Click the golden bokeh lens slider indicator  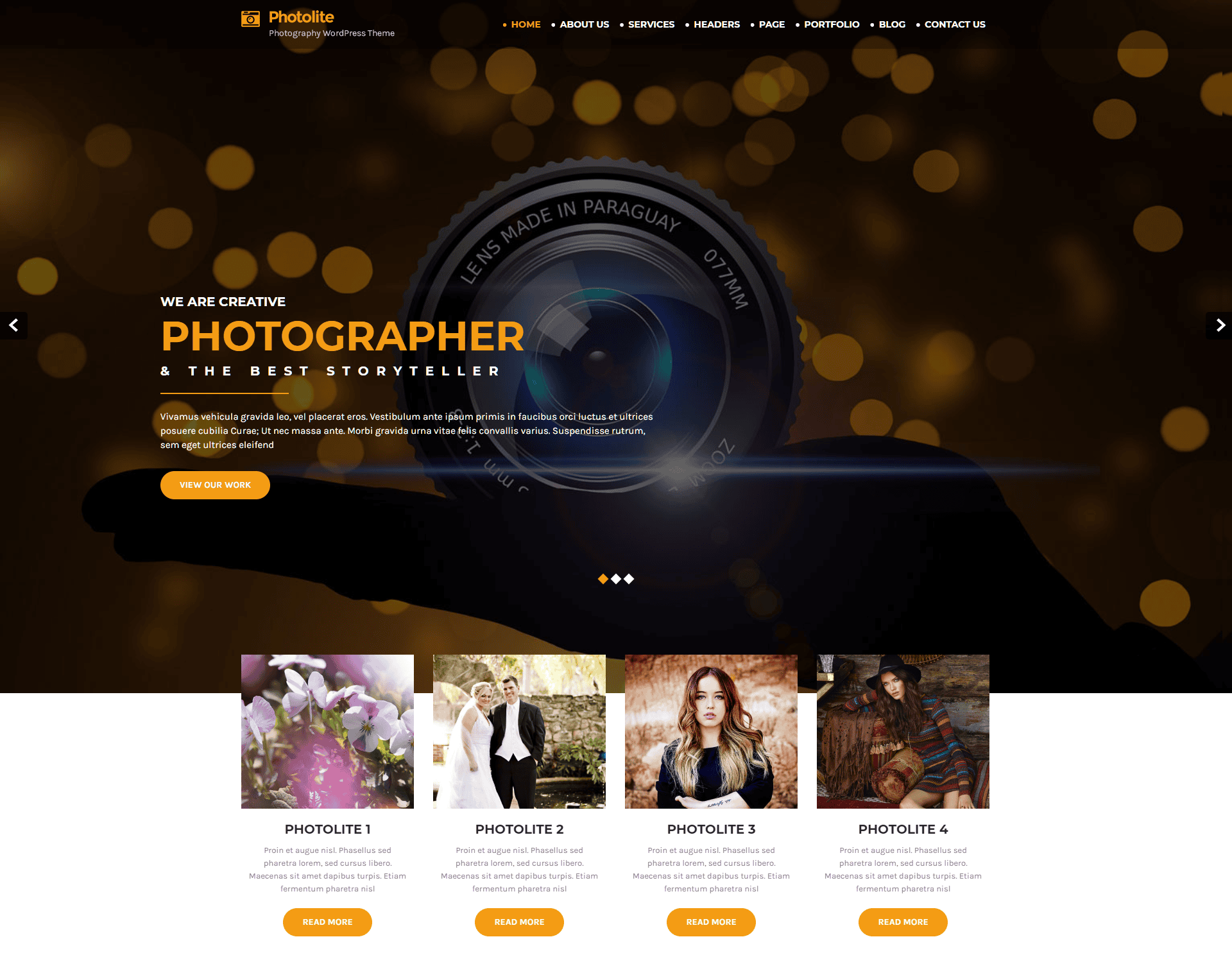pos(604,578)
